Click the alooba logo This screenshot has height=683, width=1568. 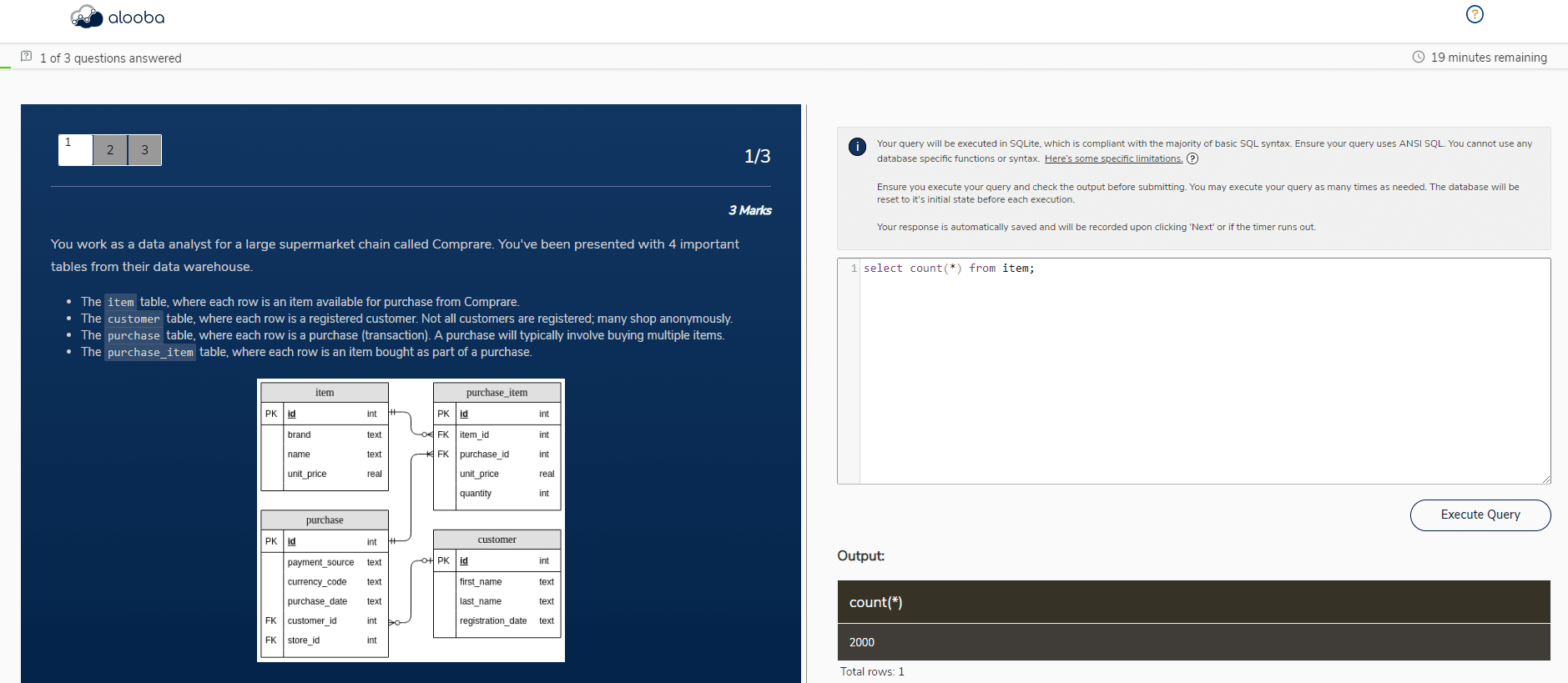coord(118,17)
